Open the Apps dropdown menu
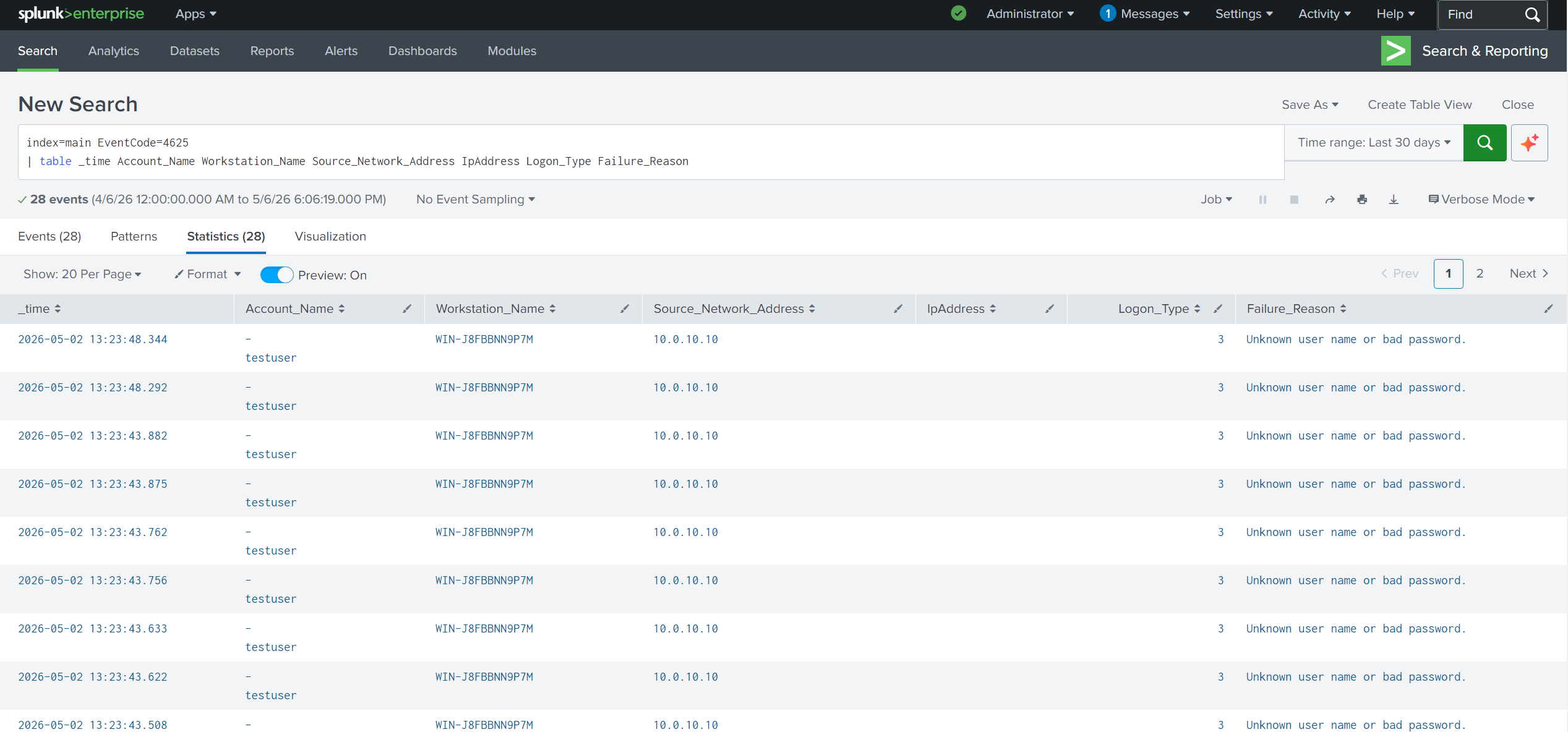 tap(195, 14)
